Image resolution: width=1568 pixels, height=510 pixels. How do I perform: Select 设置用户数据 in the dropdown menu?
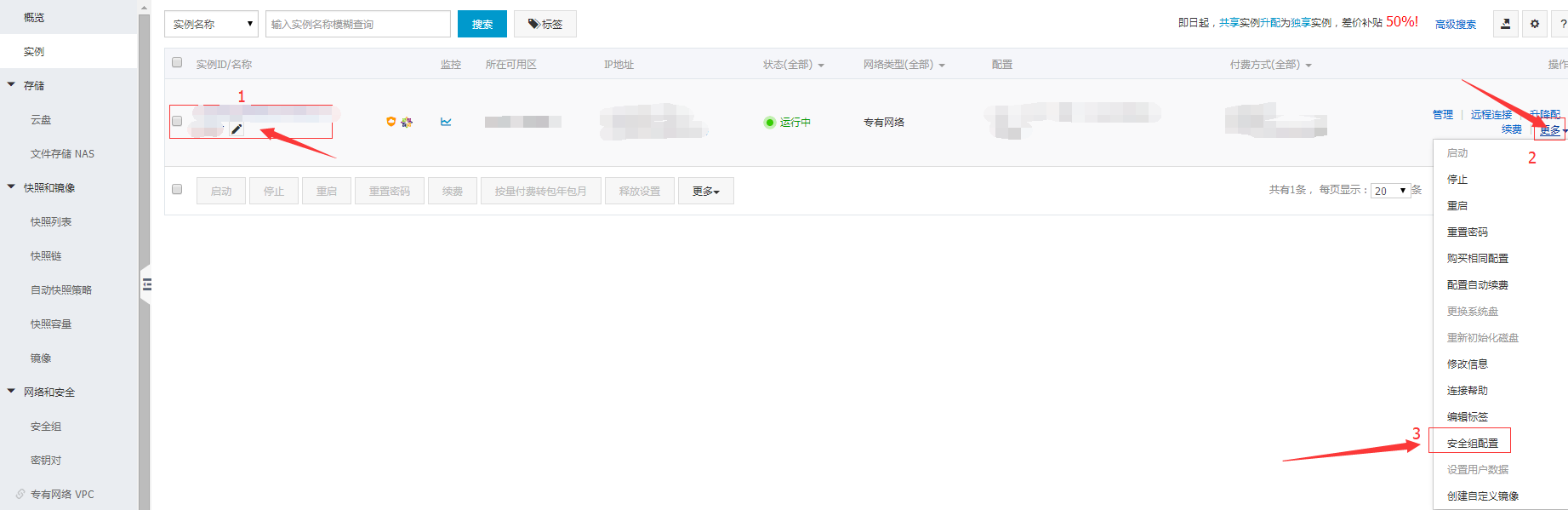[1478, 470]
